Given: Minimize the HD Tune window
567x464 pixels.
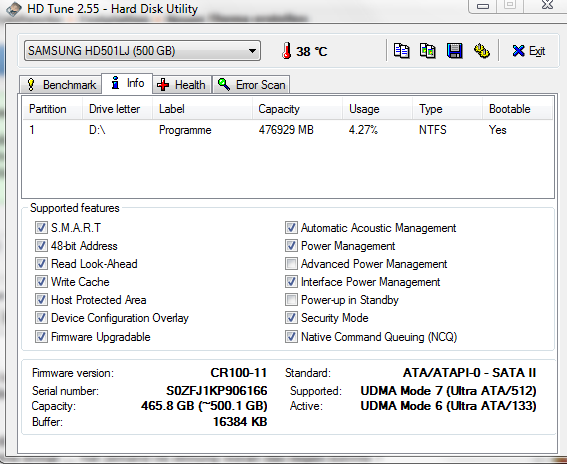Looking at the screenshot, I should click(x=483, y=6).
